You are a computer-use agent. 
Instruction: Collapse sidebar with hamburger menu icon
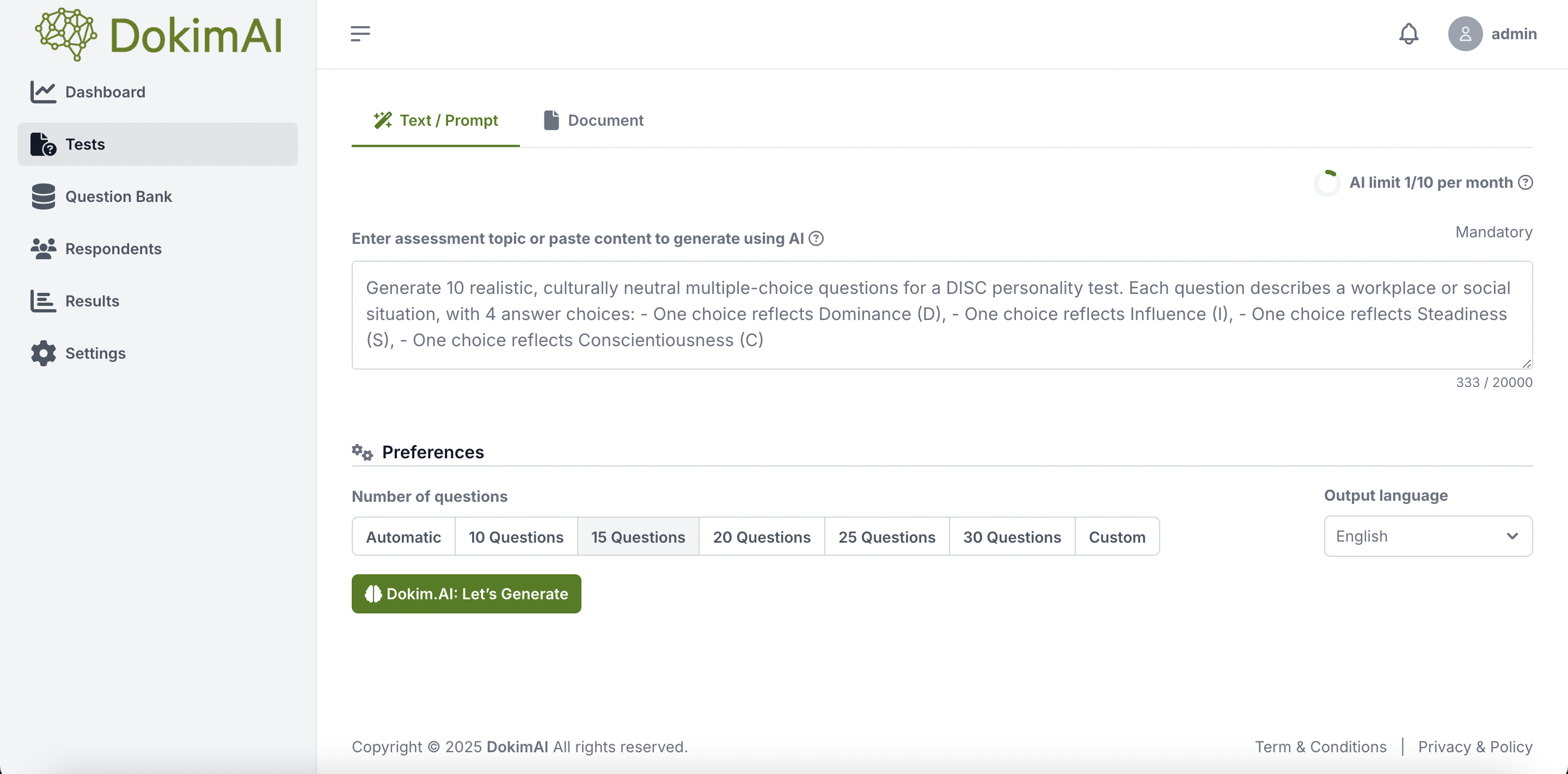click(x=360, y=33)
